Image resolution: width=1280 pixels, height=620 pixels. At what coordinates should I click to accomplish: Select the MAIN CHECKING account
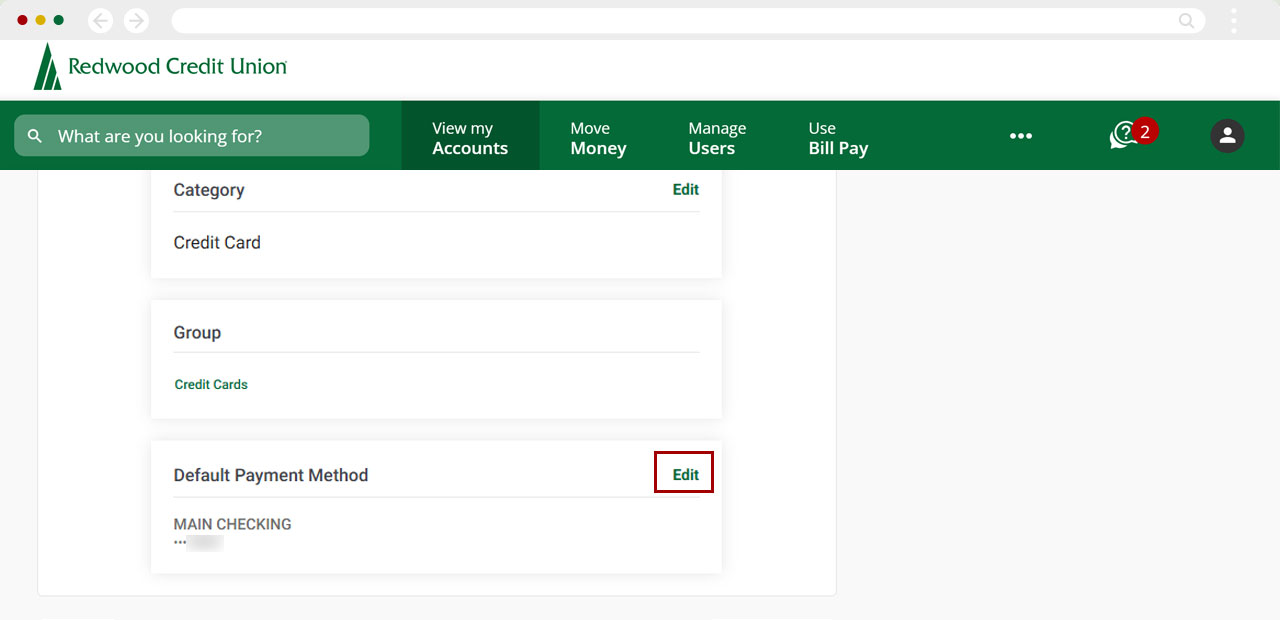click(x=232, y=524)
